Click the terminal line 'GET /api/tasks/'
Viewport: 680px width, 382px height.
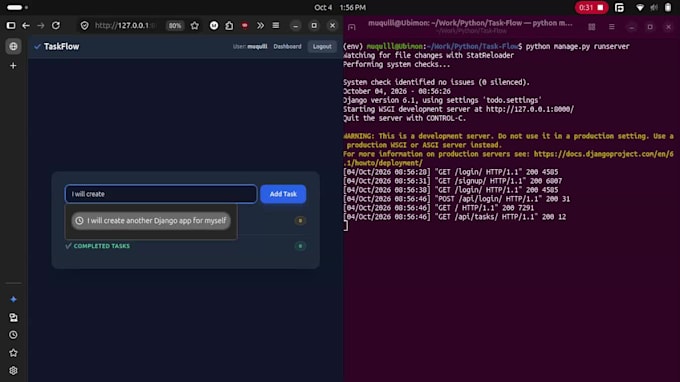click(x=454, y=217)
